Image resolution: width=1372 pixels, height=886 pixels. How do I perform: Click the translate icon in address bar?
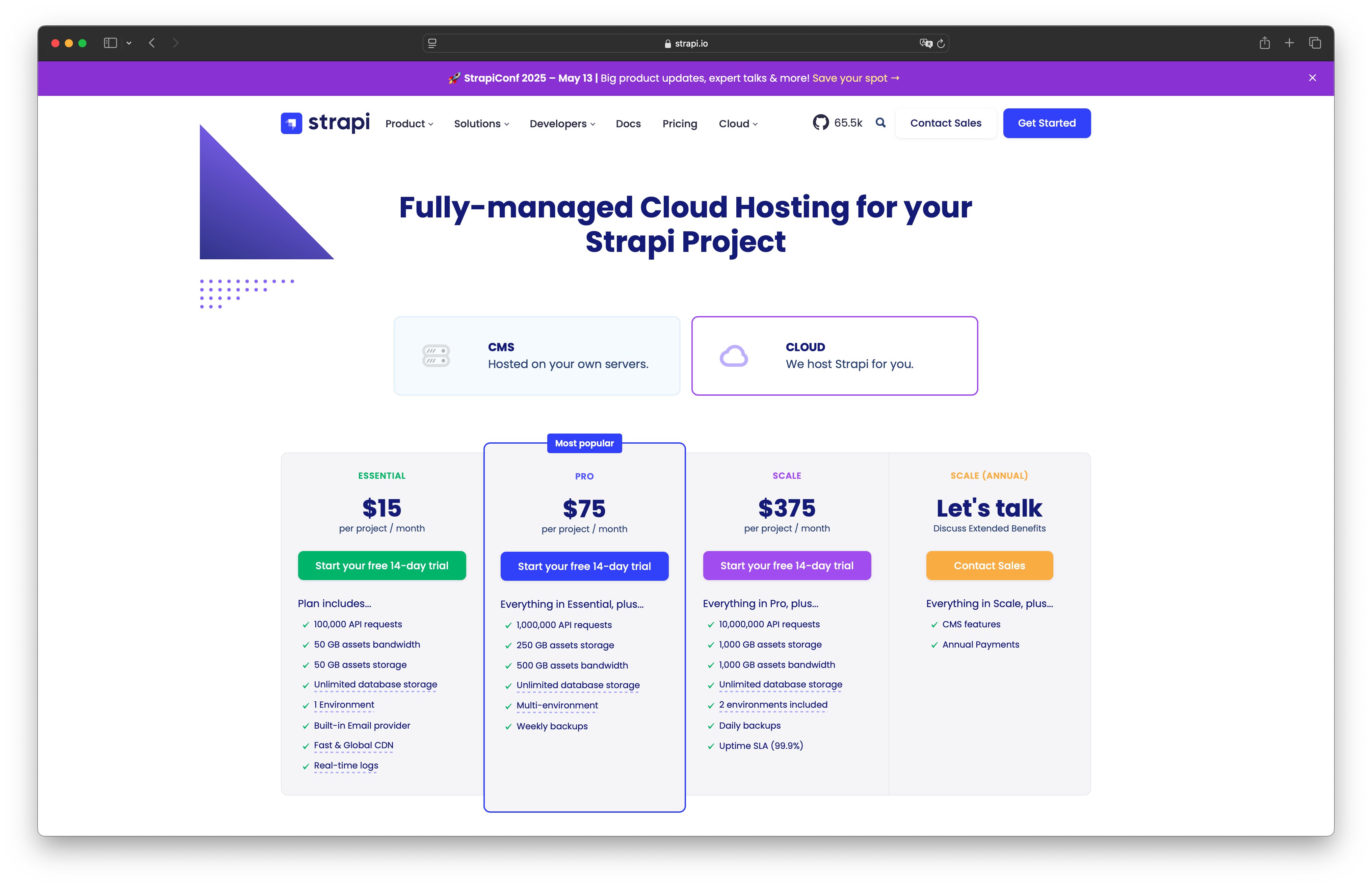coord(926,44)
